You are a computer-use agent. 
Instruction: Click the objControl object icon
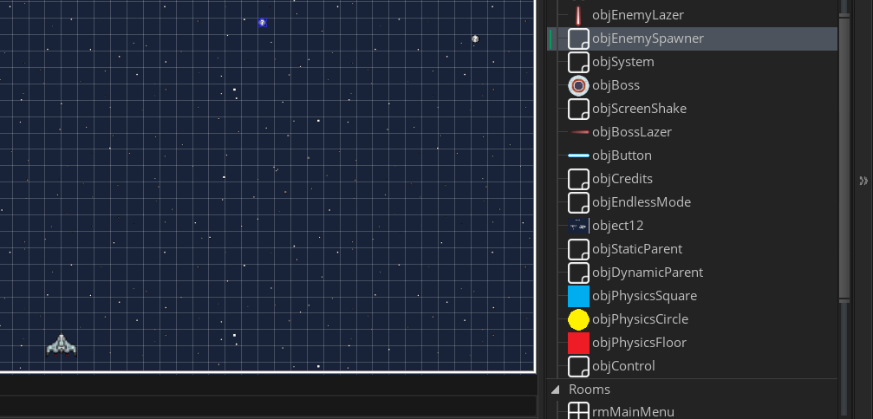578,366
